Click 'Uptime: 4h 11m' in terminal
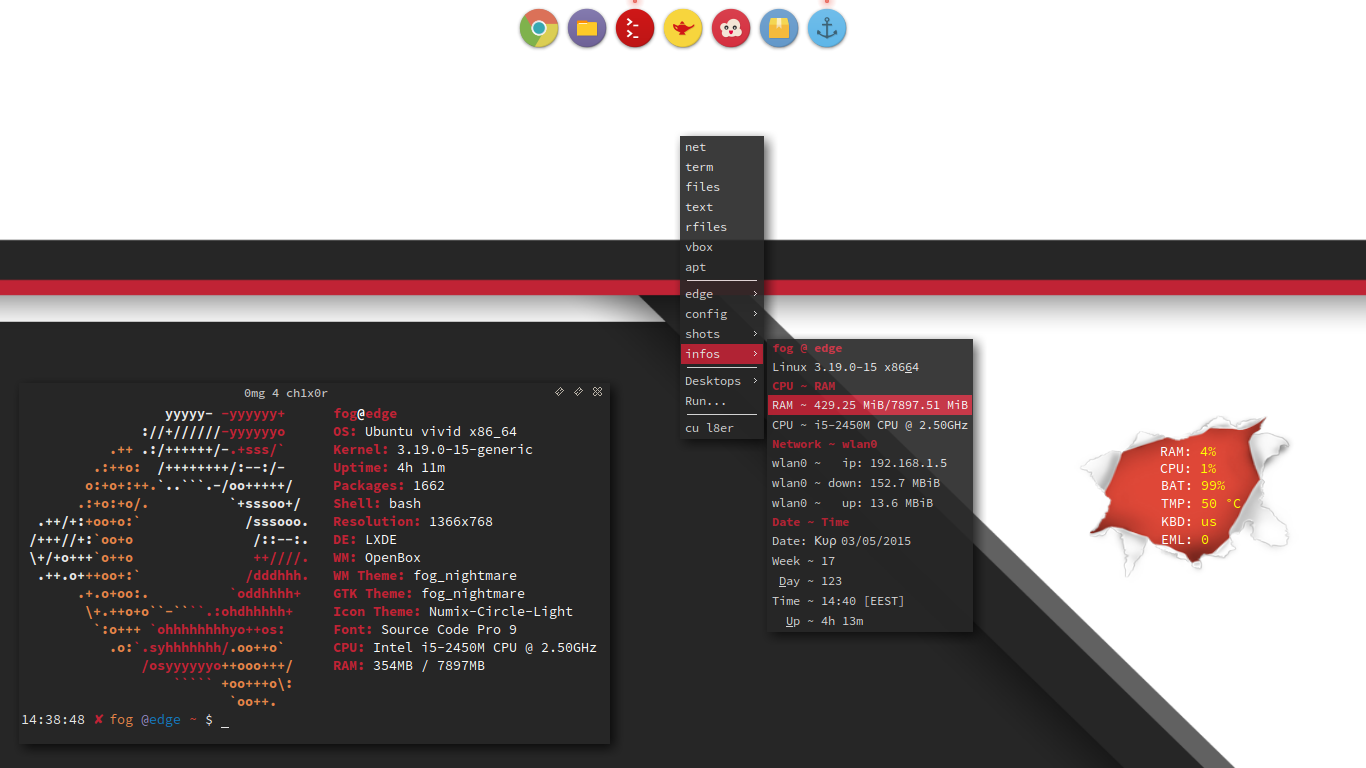 tap(389, 468)
